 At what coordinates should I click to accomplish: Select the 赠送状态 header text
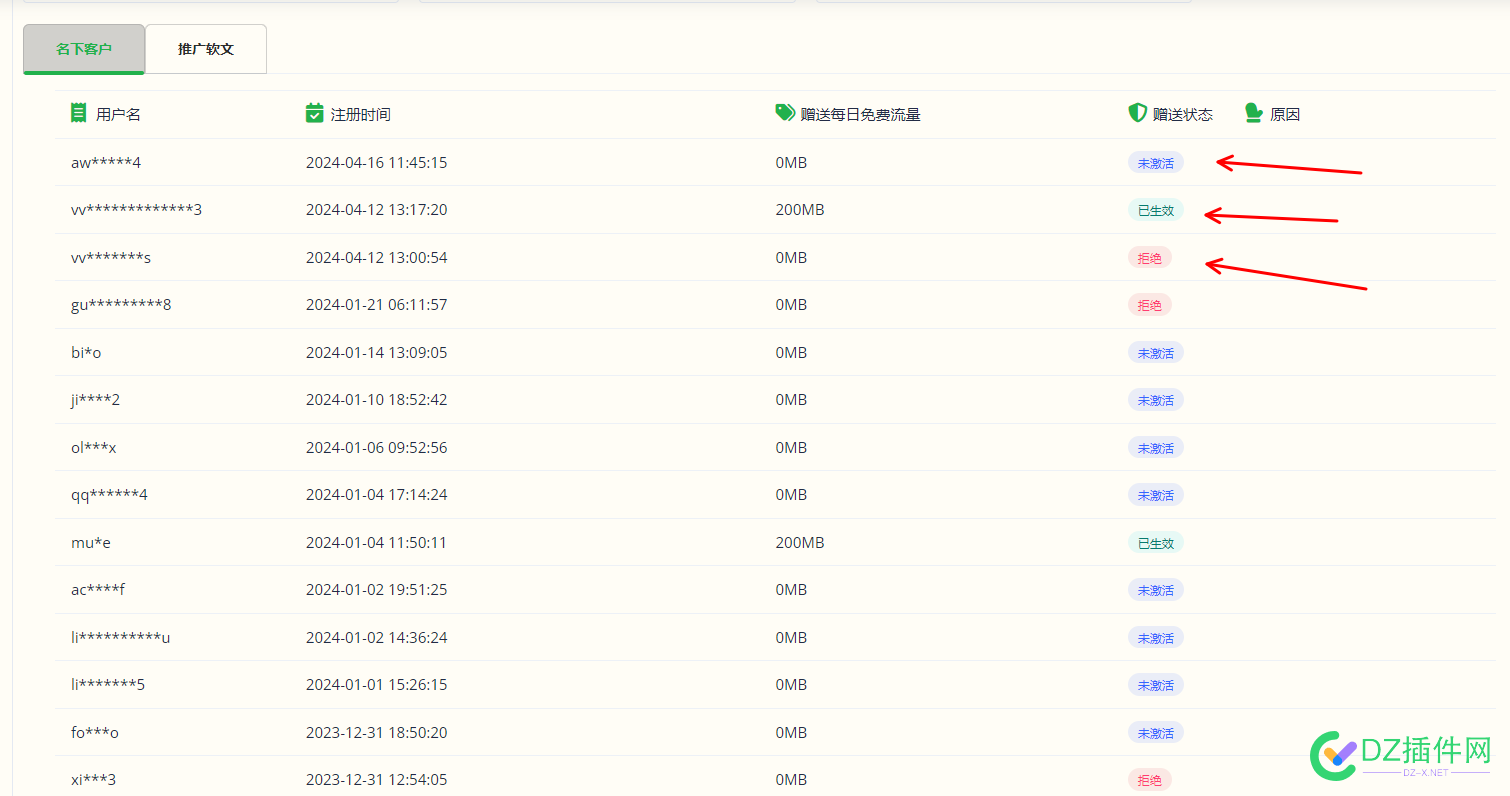point(1183,114)
